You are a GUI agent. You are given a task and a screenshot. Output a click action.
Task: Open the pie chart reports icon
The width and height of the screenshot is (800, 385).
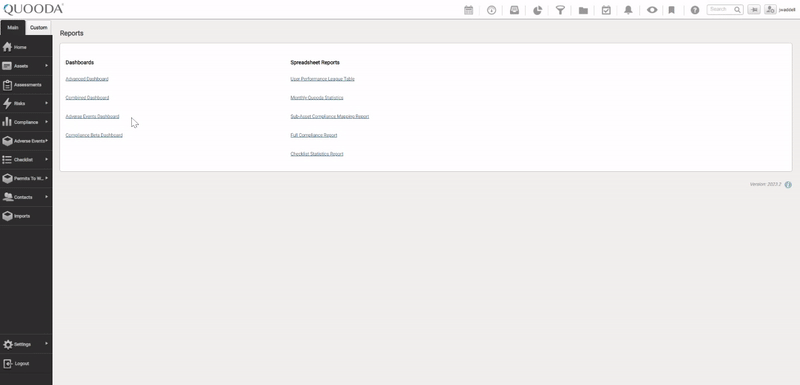pos(537,10)
